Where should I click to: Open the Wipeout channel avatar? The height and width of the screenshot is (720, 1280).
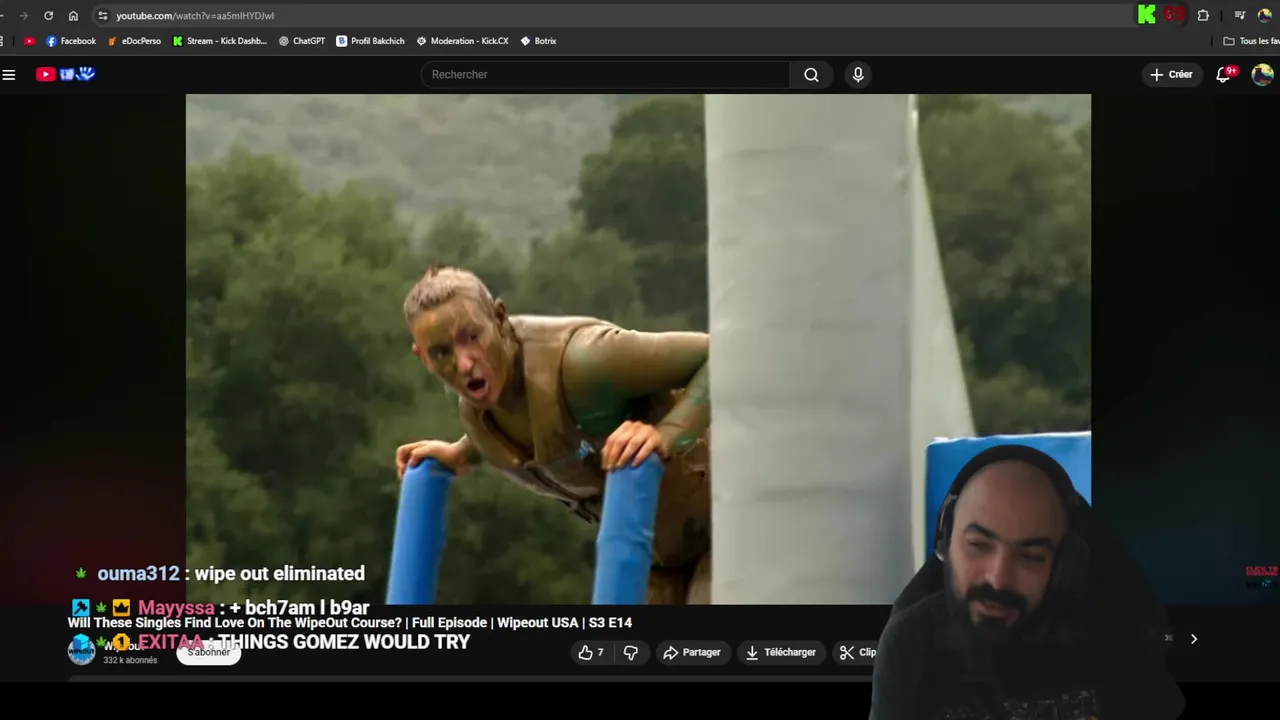click(x=81, y=650)
